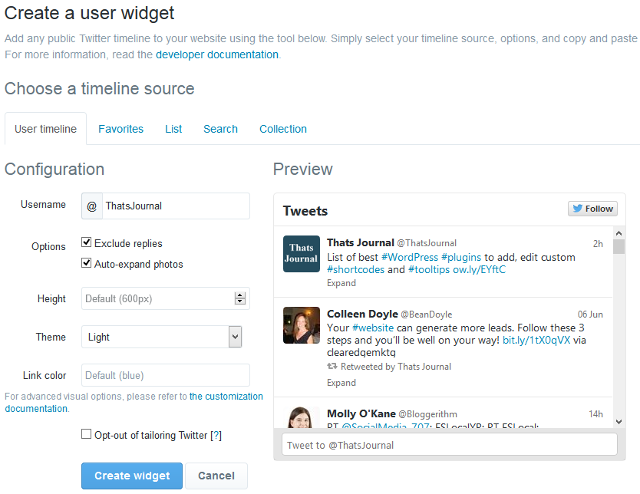Open the developer documentation link
This screenshot has height=494, width=640.
click(217, 55)
